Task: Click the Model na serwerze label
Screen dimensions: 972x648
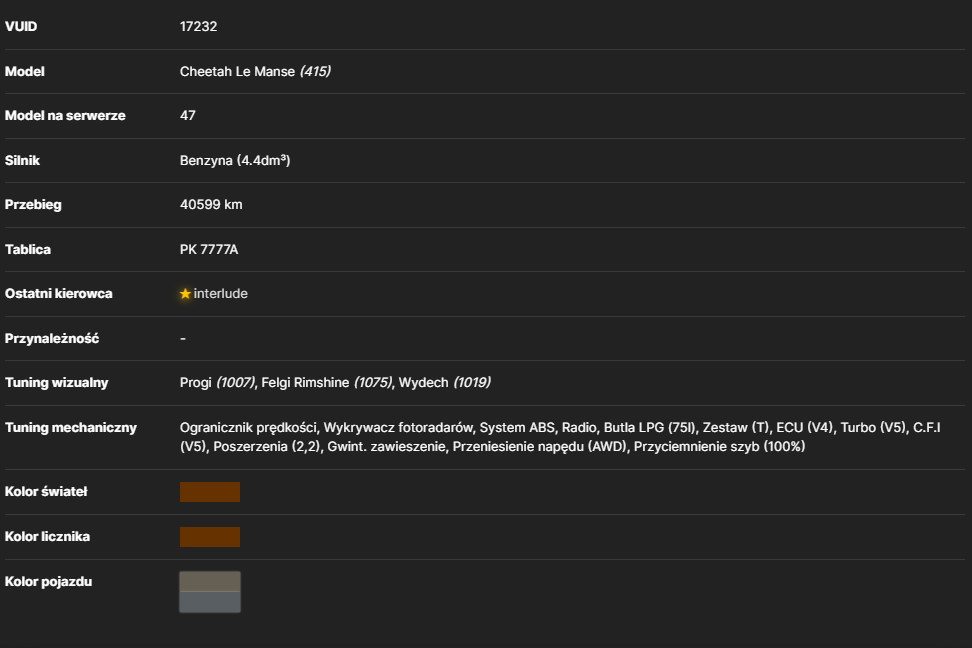Action: [x=65, y=116]
